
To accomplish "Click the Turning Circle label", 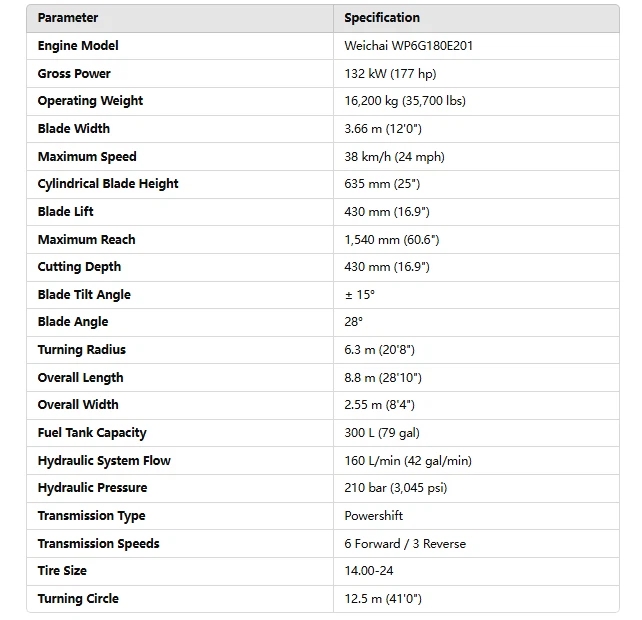I will coord(78,599).
